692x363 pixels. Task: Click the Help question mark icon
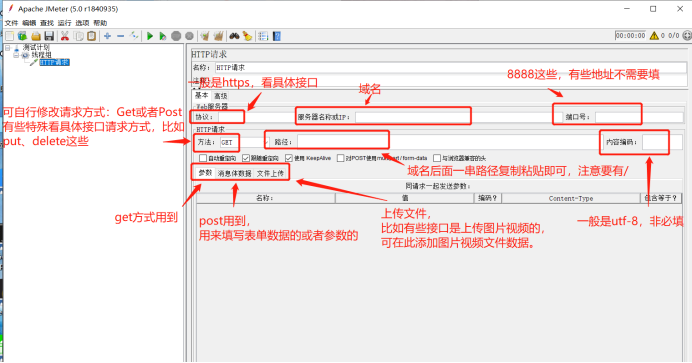[x=277, y=36]
